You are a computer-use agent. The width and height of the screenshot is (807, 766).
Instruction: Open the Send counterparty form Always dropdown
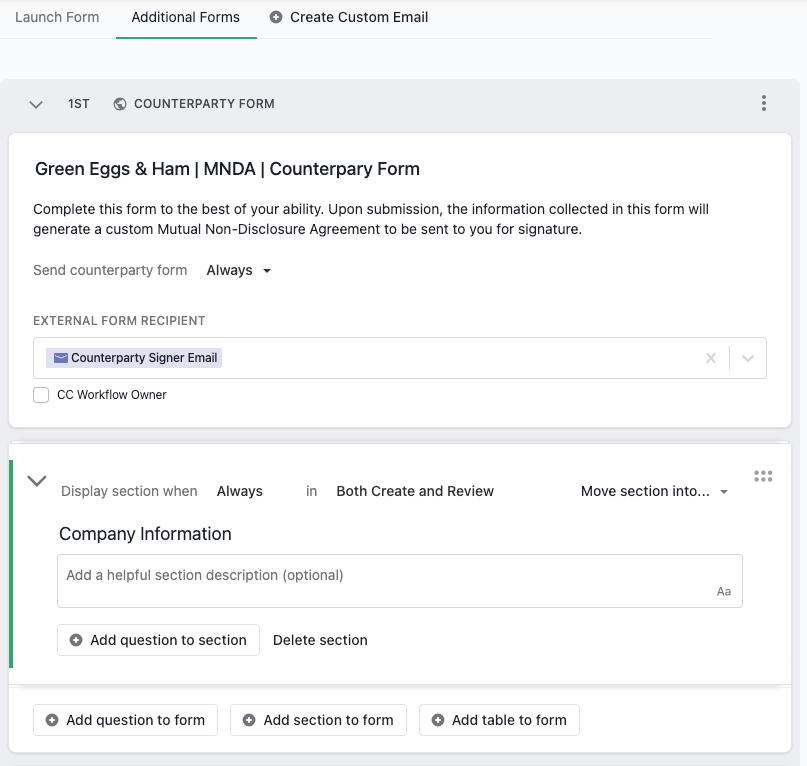click(x=239, y=270)
